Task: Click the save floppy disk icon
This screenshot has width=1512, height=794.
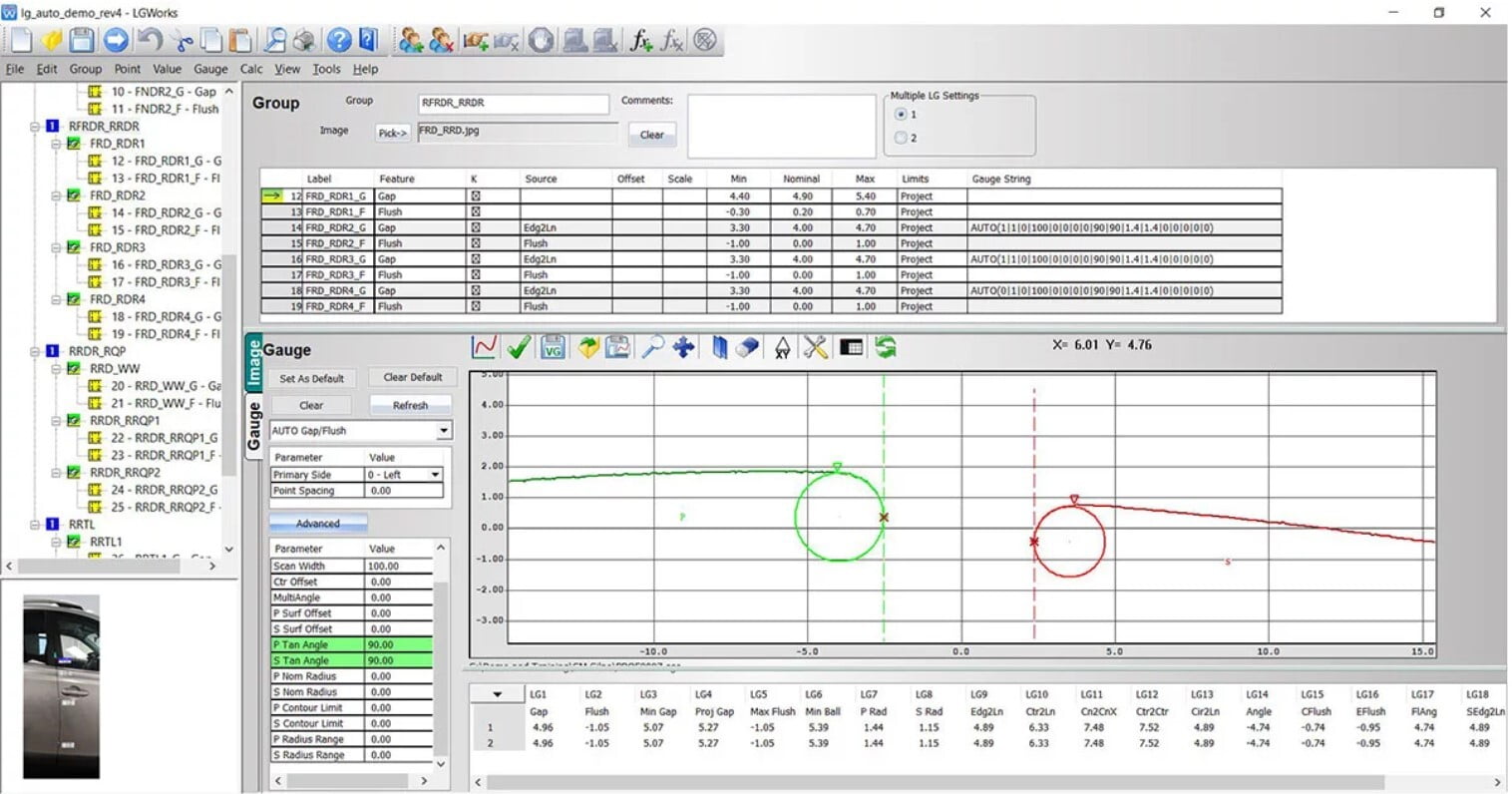Action: pos(82,41)
